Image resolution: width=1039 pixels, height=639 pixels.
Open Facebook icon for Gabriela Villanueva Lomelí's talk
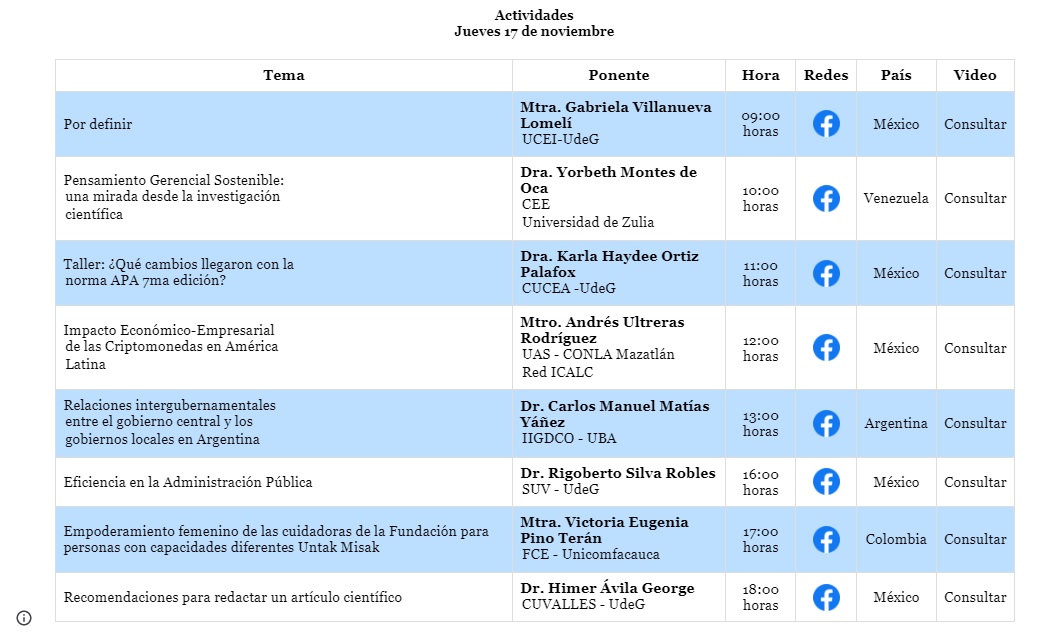(x=826, y=124)
